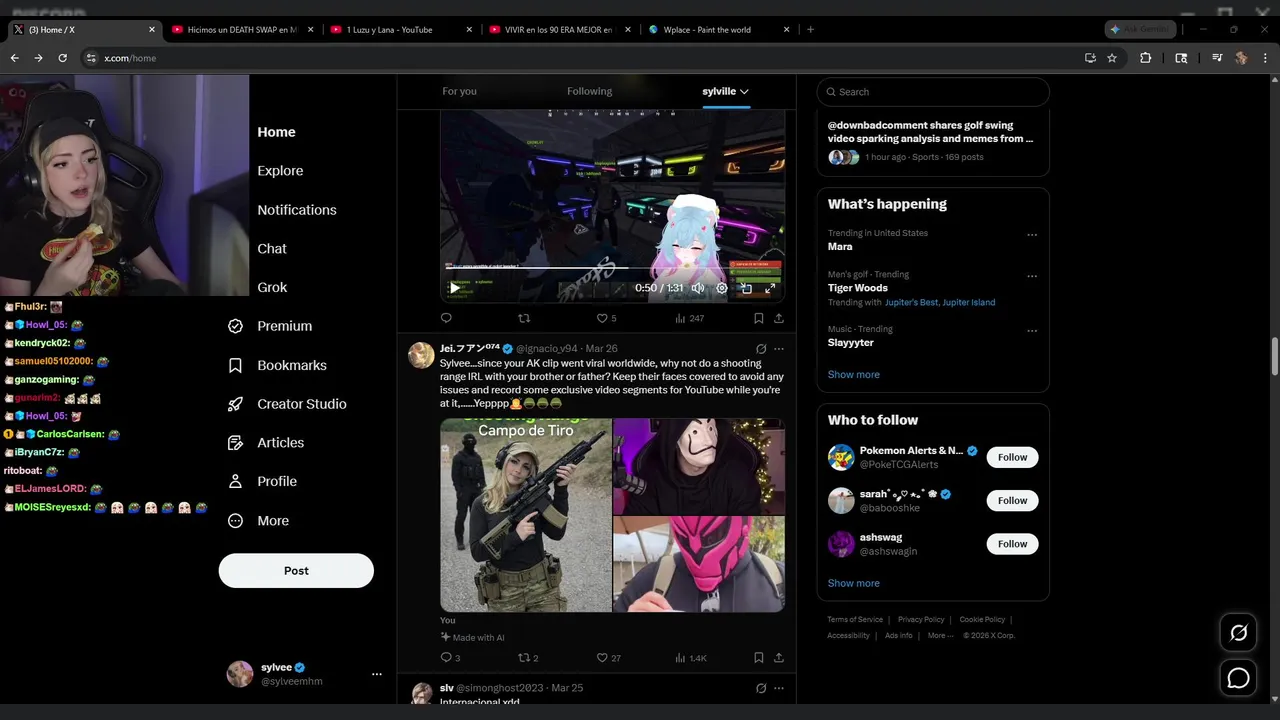This screenshot has height=720, width=1280.
Task: Bookmark this page with star icon
Action: [1112, 58]
